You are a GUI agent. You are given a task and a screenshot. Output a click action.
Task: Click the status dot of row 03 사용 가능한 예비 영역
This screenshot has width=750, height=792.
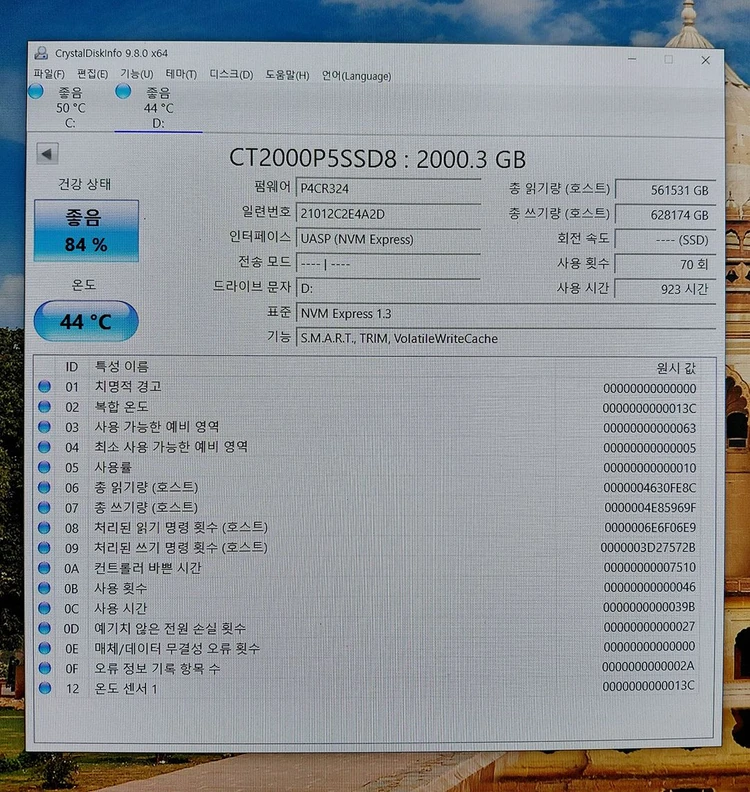click(44, 427)
